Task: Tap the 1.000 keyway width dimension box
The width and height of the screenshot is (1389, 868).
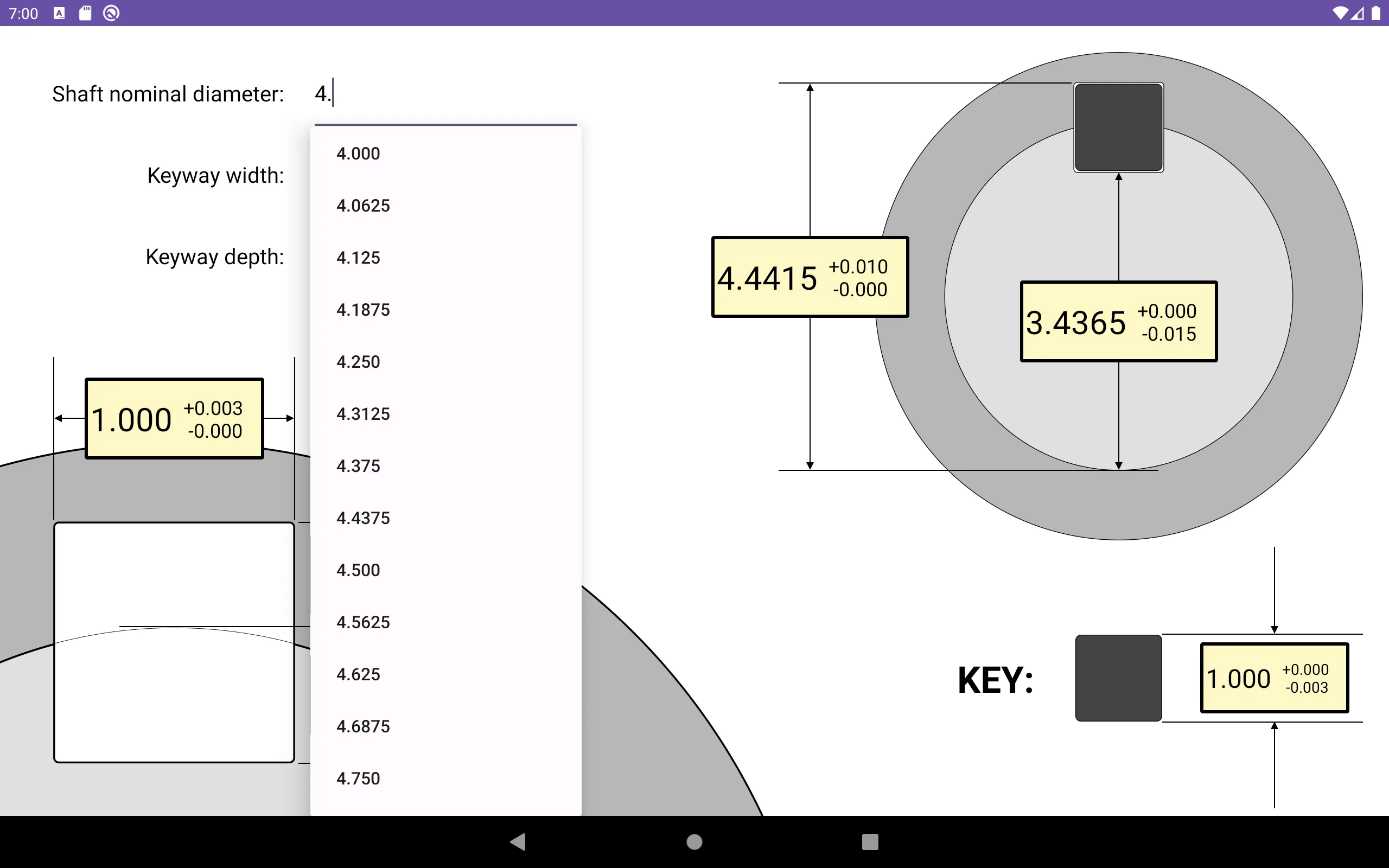Action: [175, 418]
